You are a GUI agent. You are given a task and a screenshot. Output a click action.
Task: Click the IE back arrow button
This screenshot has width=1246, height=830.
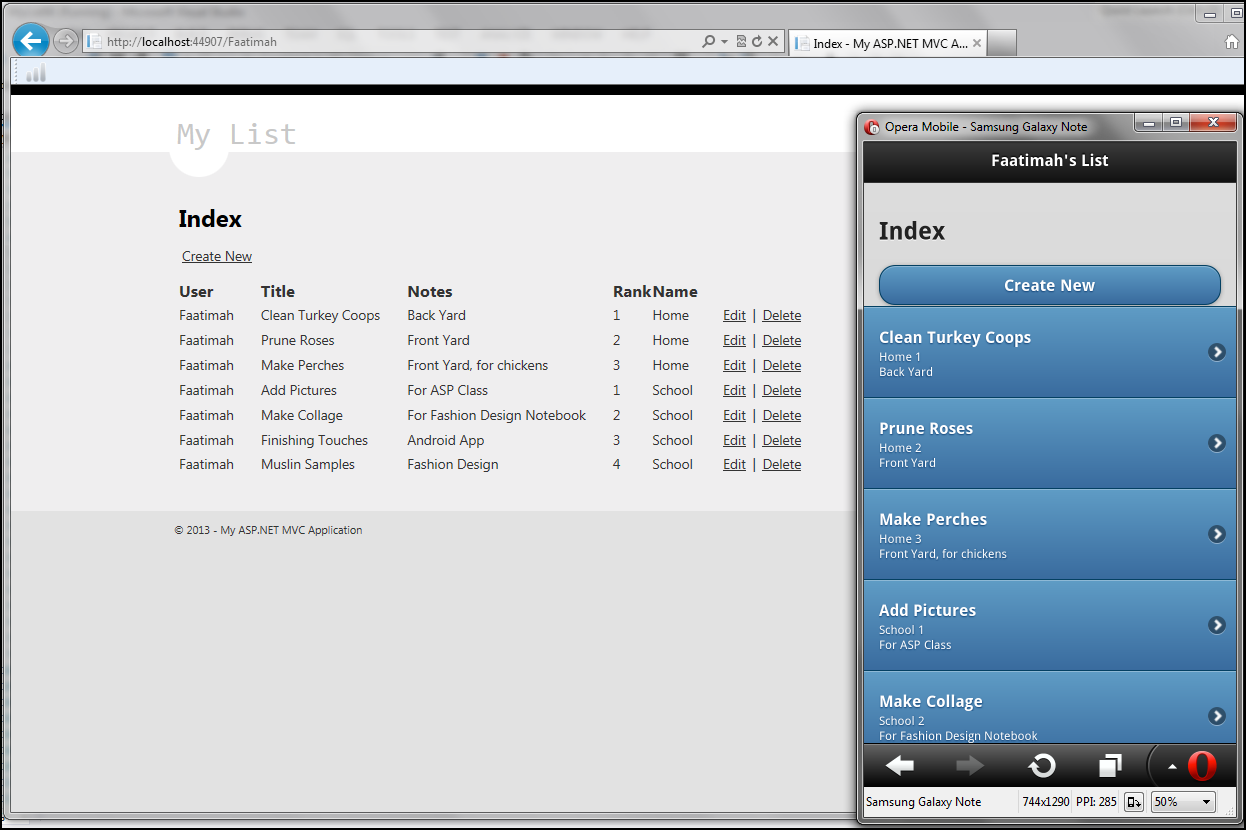(31, 41)
